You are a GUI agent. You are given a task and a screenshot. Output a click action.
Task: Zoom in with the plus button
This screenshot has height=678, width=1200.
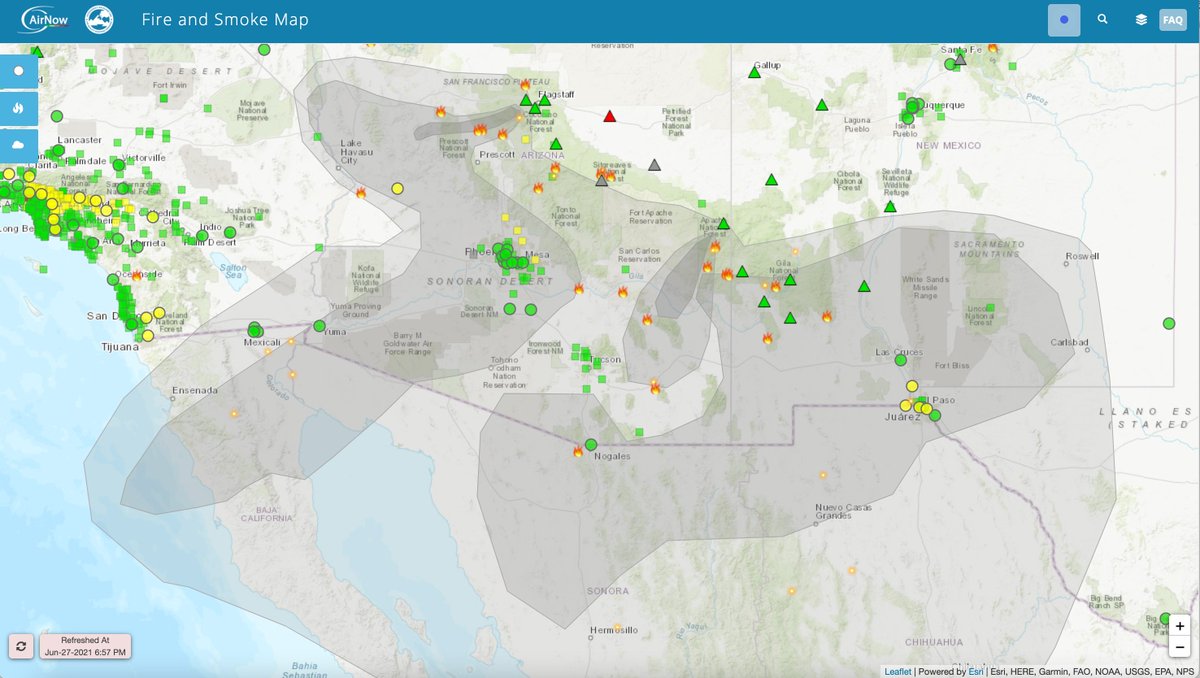point(1180,626)
